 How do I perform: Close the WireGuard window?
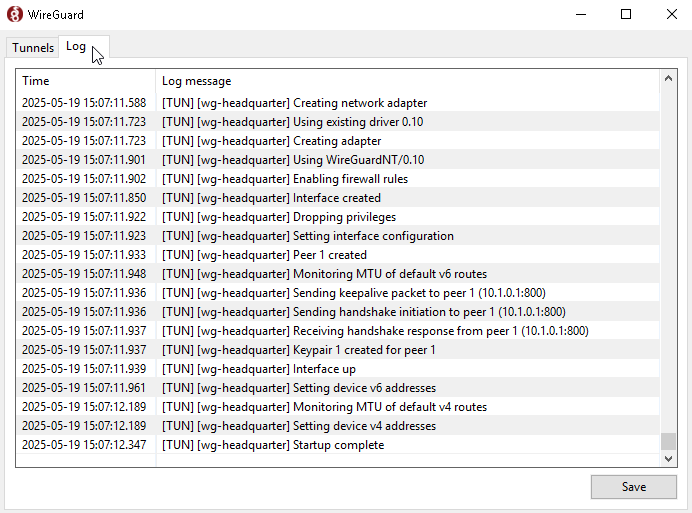(x=671, y=15)
